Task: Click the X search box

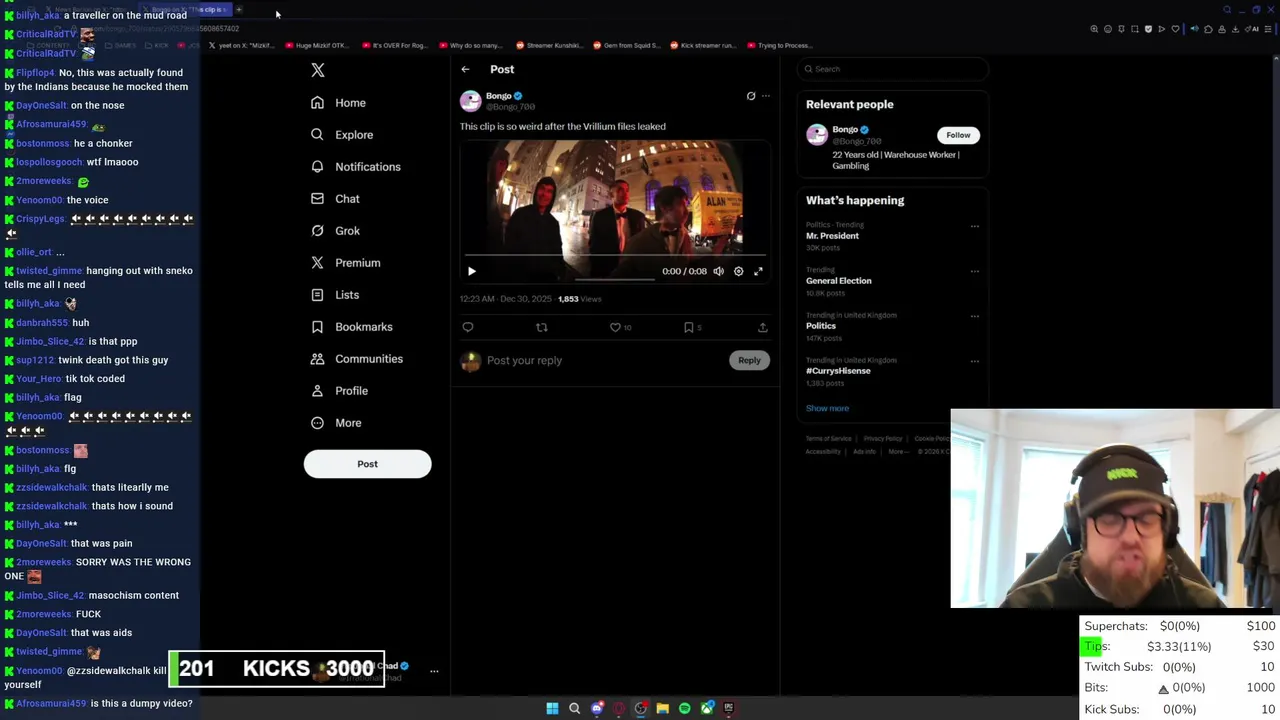Action: pyautogui.click(x=893, y=69)
